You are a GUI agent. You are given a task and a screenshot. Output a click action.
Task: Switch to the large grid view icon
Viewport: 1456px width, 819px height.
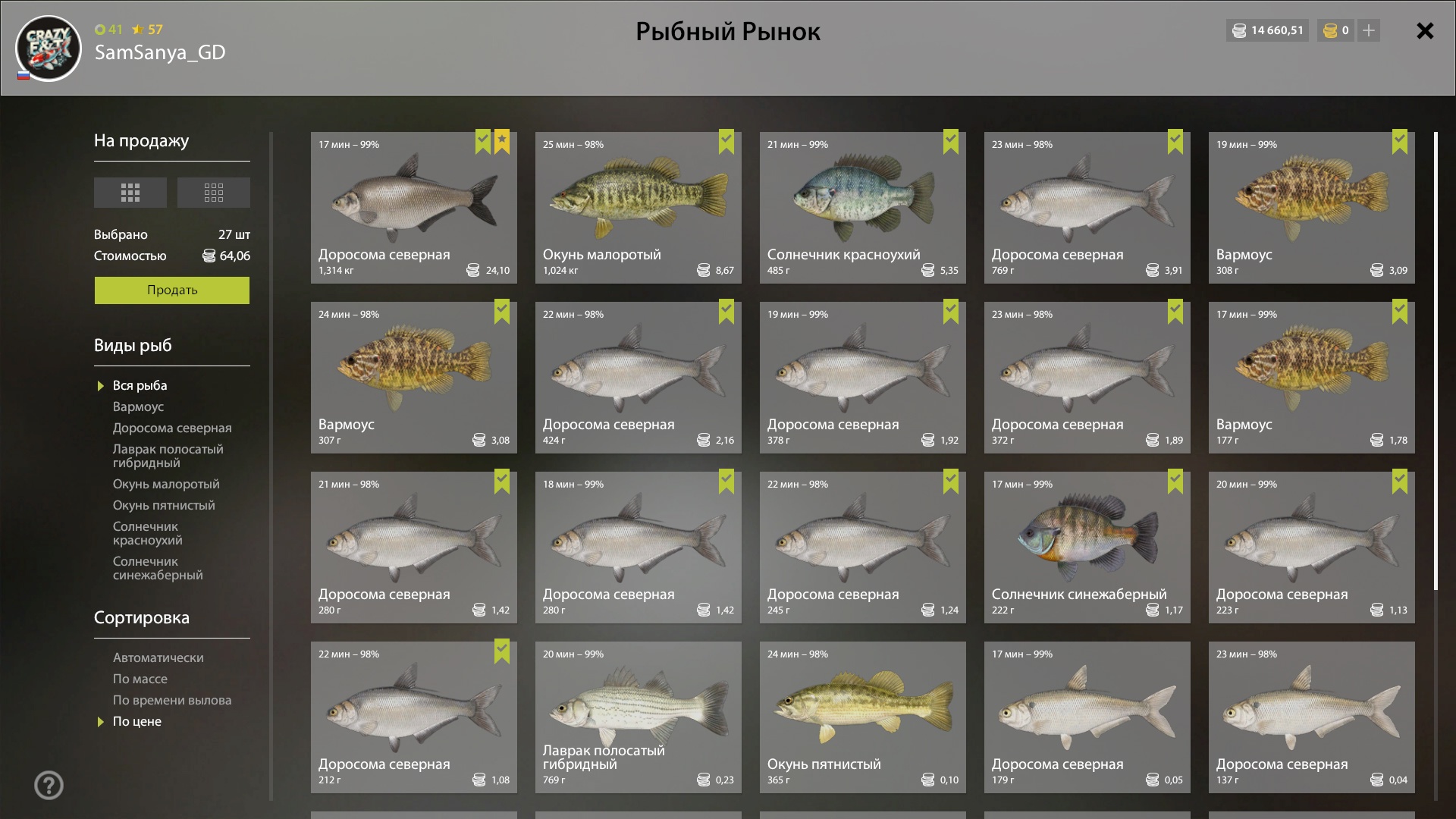tap(130, 193)
